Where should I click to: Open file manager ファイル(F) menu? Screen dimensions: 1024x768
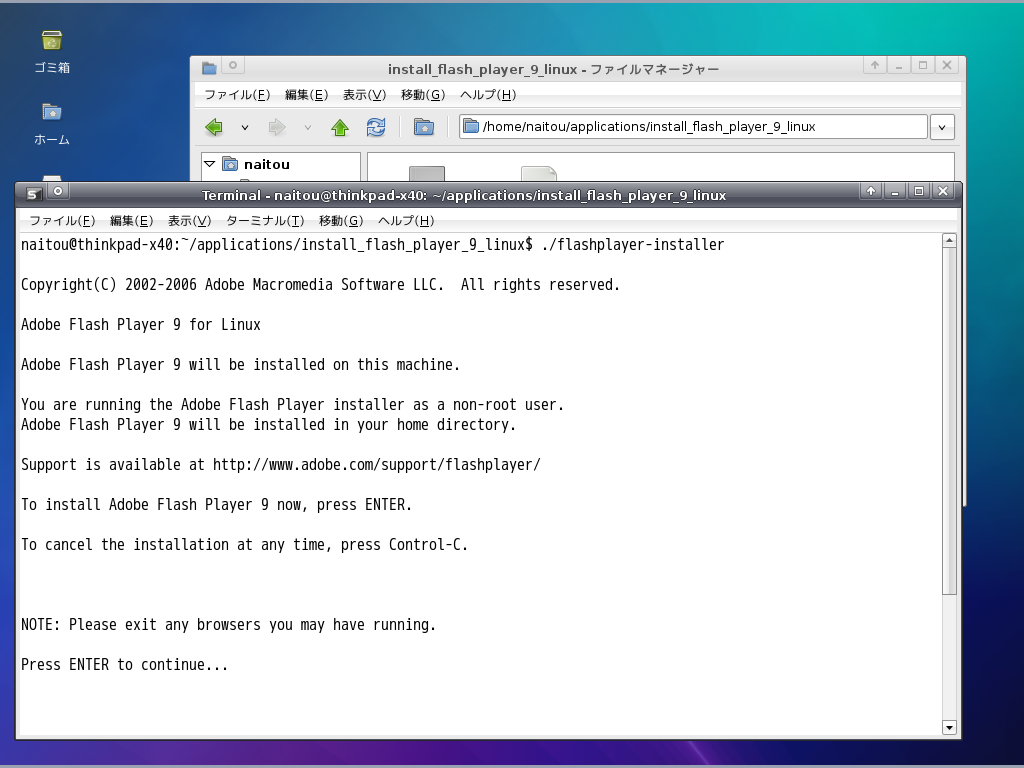[237, 95]
